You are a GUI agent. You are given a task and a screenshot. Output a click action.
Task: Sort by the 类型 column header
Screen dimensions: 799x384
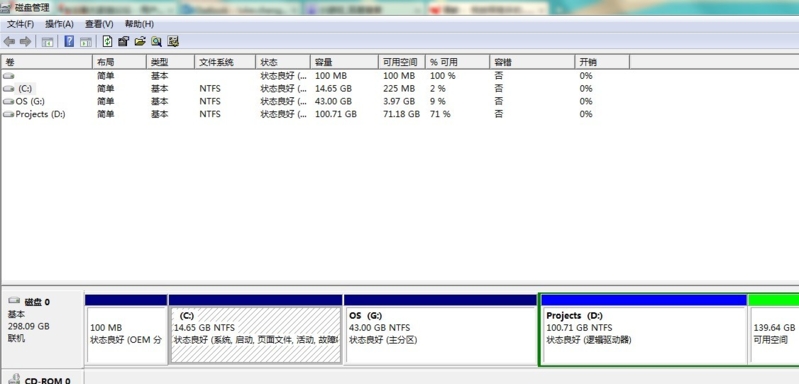pos(170,62)
